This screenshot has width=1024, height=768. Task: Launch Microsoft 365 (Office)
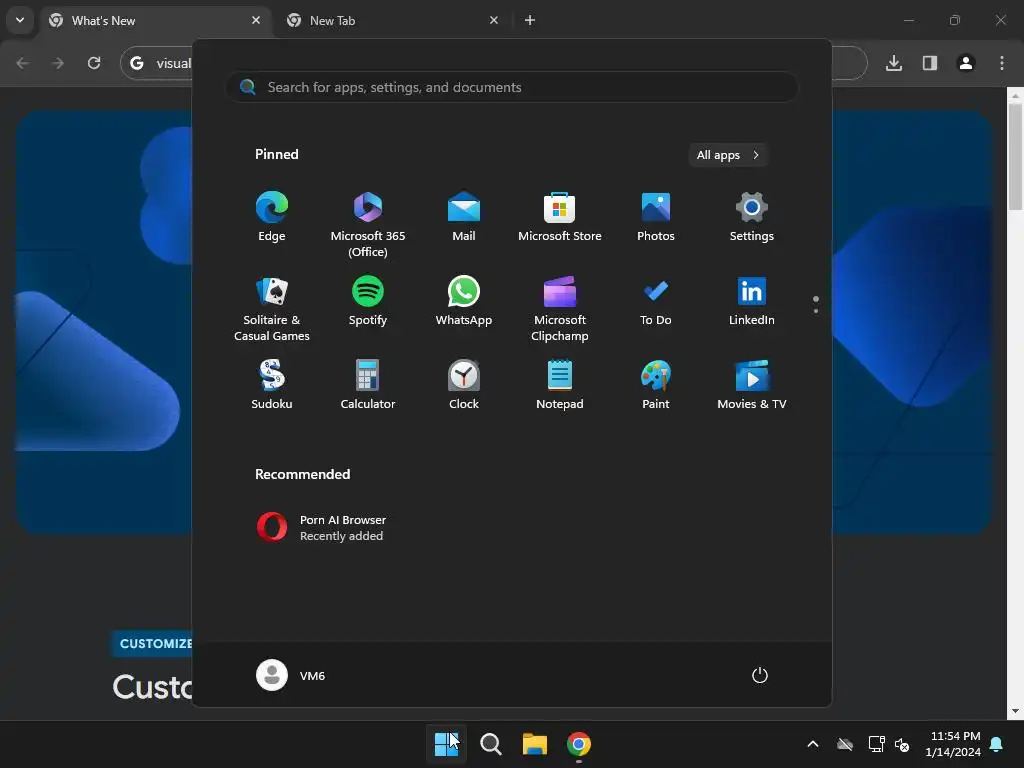click(x=368, y=225)
